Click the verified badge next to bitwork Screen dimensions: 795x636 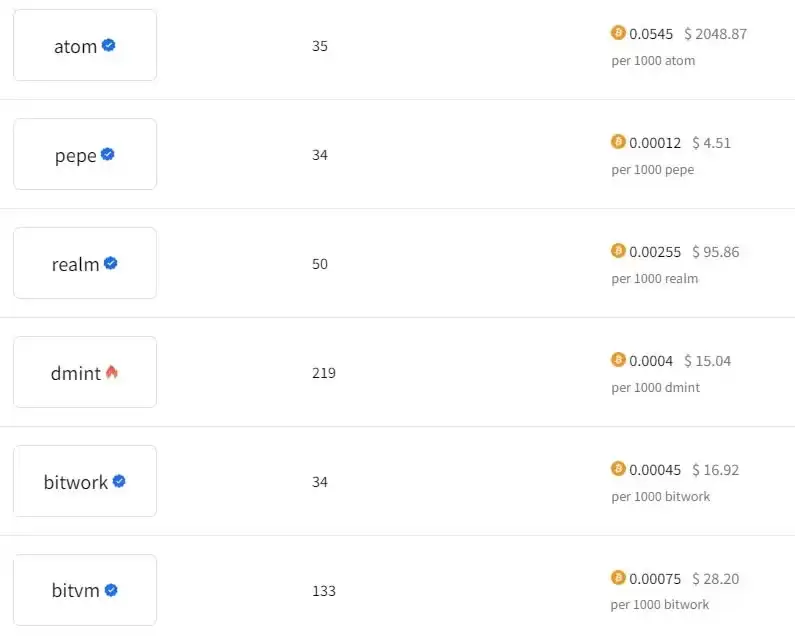pos(119,481)
